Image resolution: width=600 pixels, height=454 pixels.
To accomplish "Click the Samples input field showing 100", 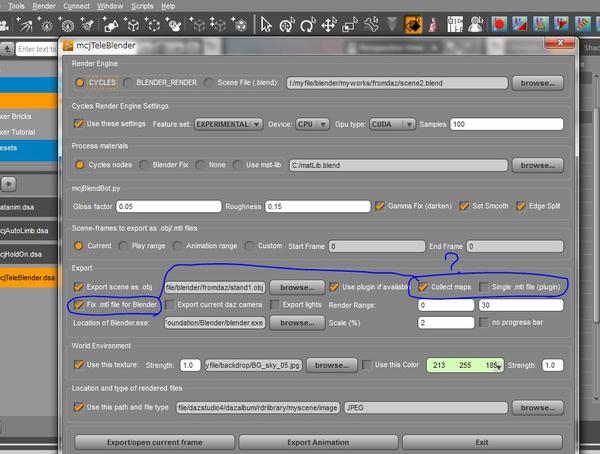I will point(507,124).
